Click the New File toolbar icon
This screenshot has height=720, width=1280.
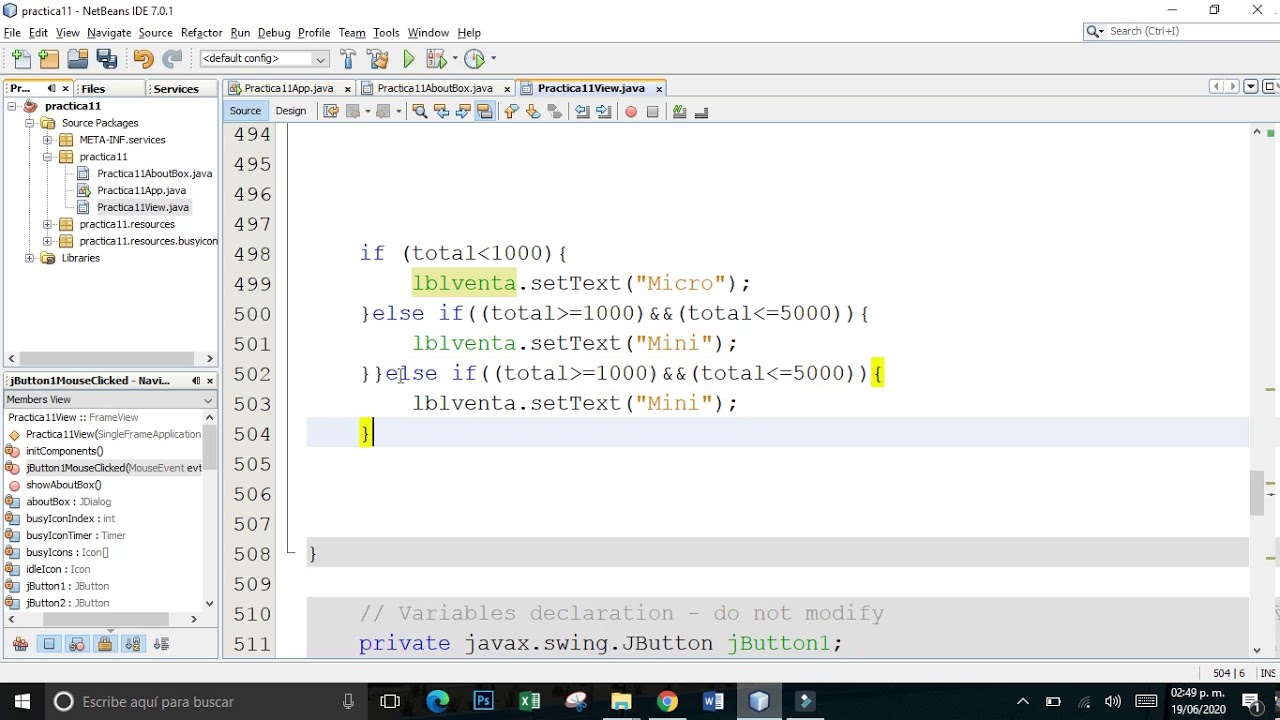click(21, 59)
